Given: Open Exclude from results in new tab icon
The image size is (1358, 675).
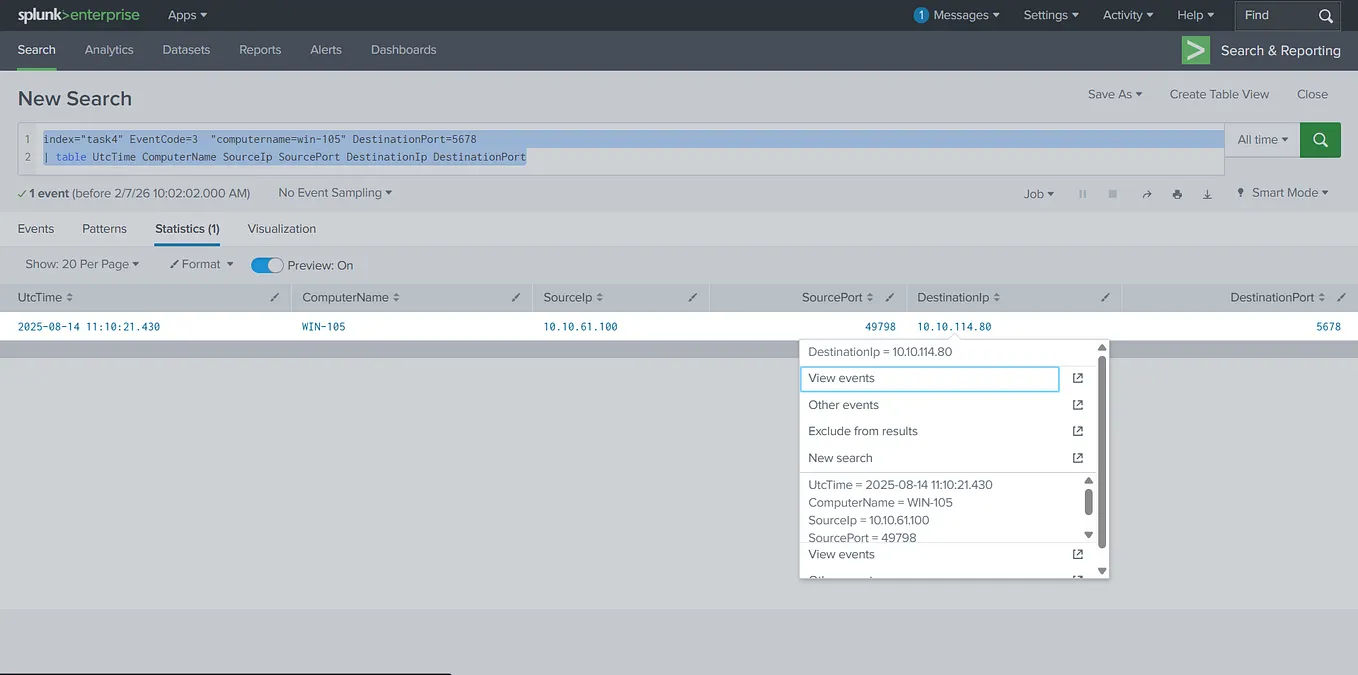Looking at the screenshot, I should [x=1078, y=431].
